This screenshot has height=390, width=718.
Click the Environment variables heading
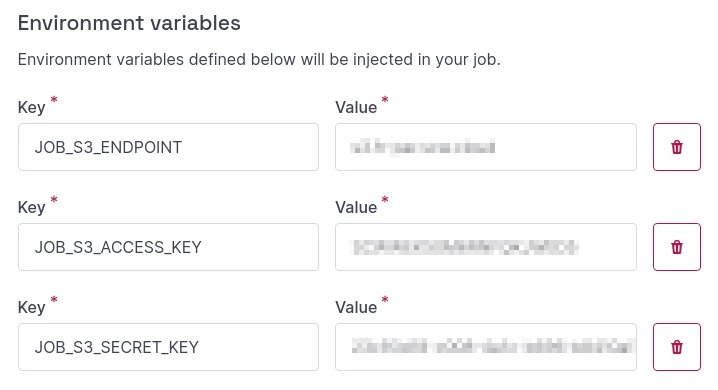coord(129,23)
